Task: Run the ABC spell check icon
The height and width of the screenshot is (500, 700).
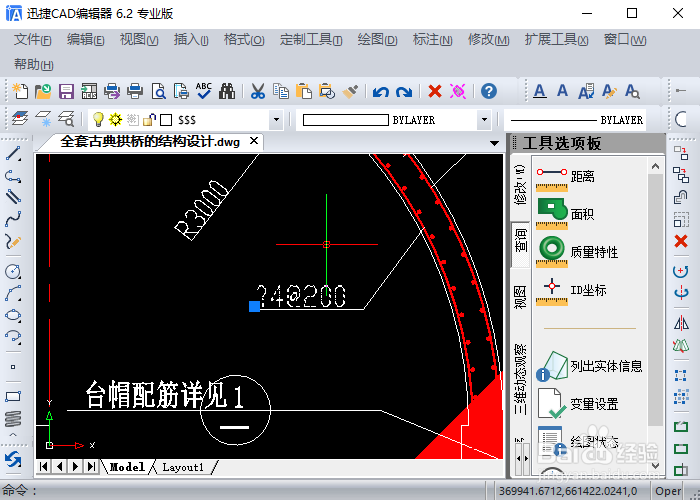Action: (x=204, y=91)
